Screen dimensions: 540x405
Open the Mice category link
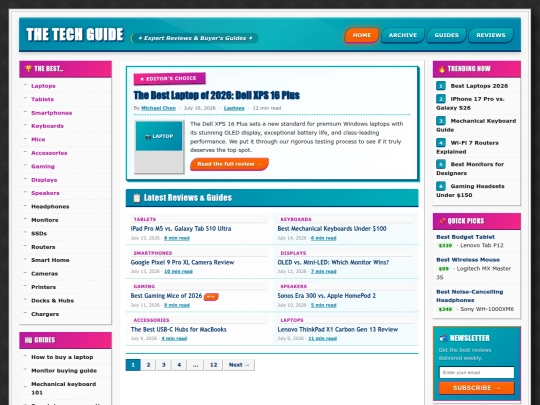pyautogui.click(x=38, y=139)
